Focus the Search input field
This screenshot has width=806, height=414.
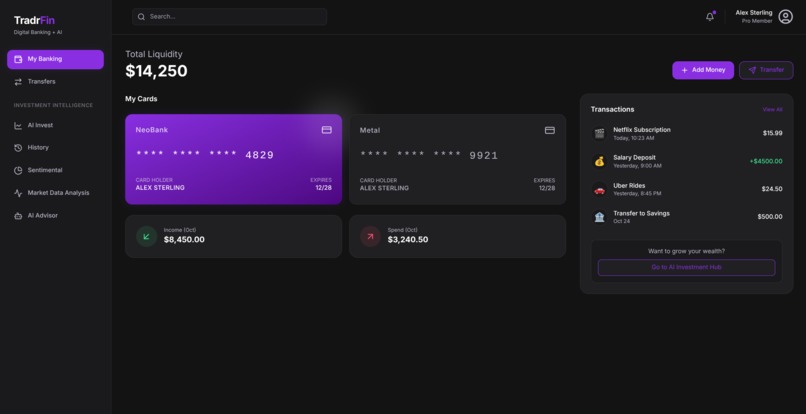click(x=229, y=16)
